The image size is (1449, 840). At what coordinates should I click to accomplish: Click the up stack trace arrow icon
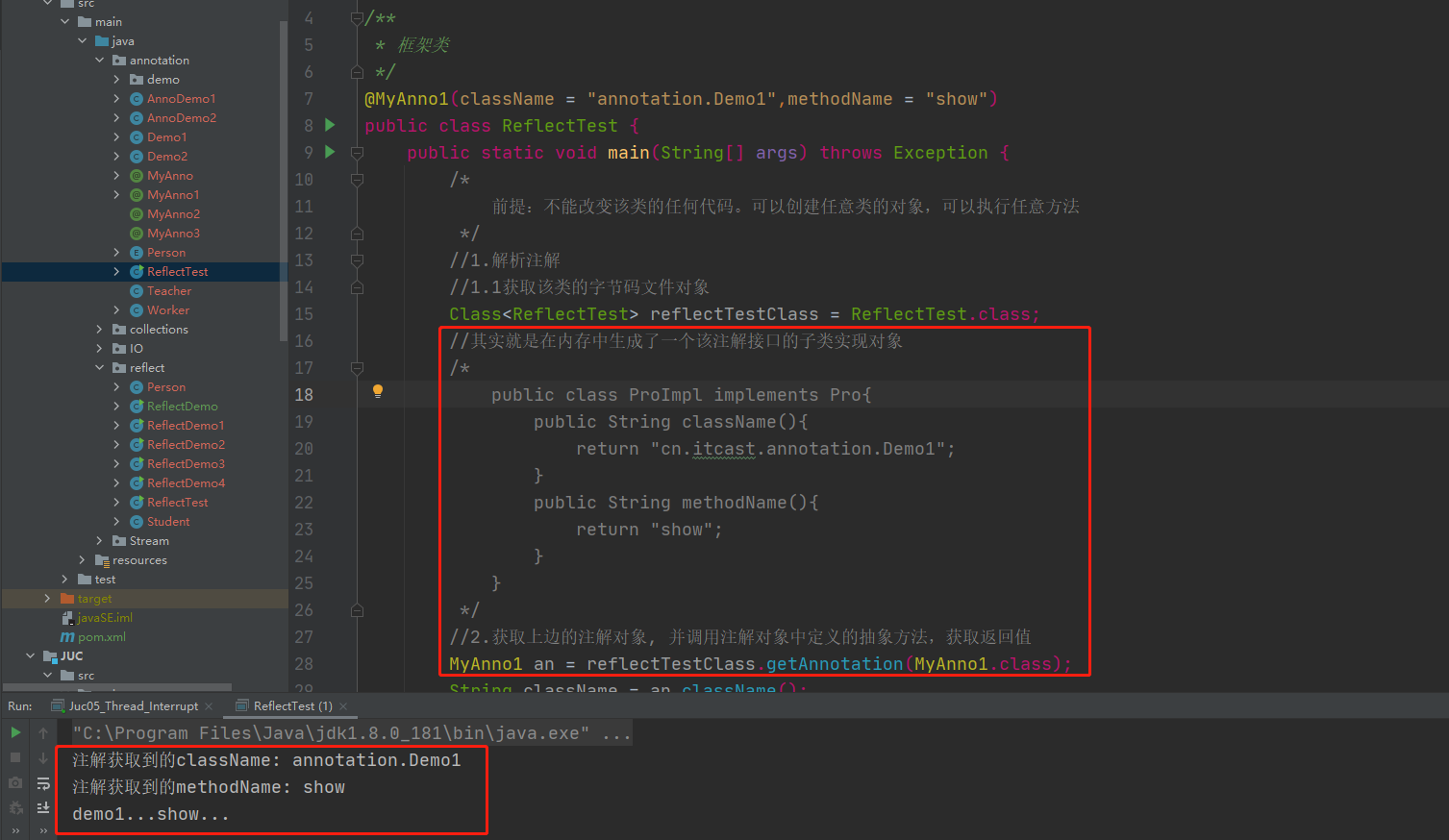(43, 732)
